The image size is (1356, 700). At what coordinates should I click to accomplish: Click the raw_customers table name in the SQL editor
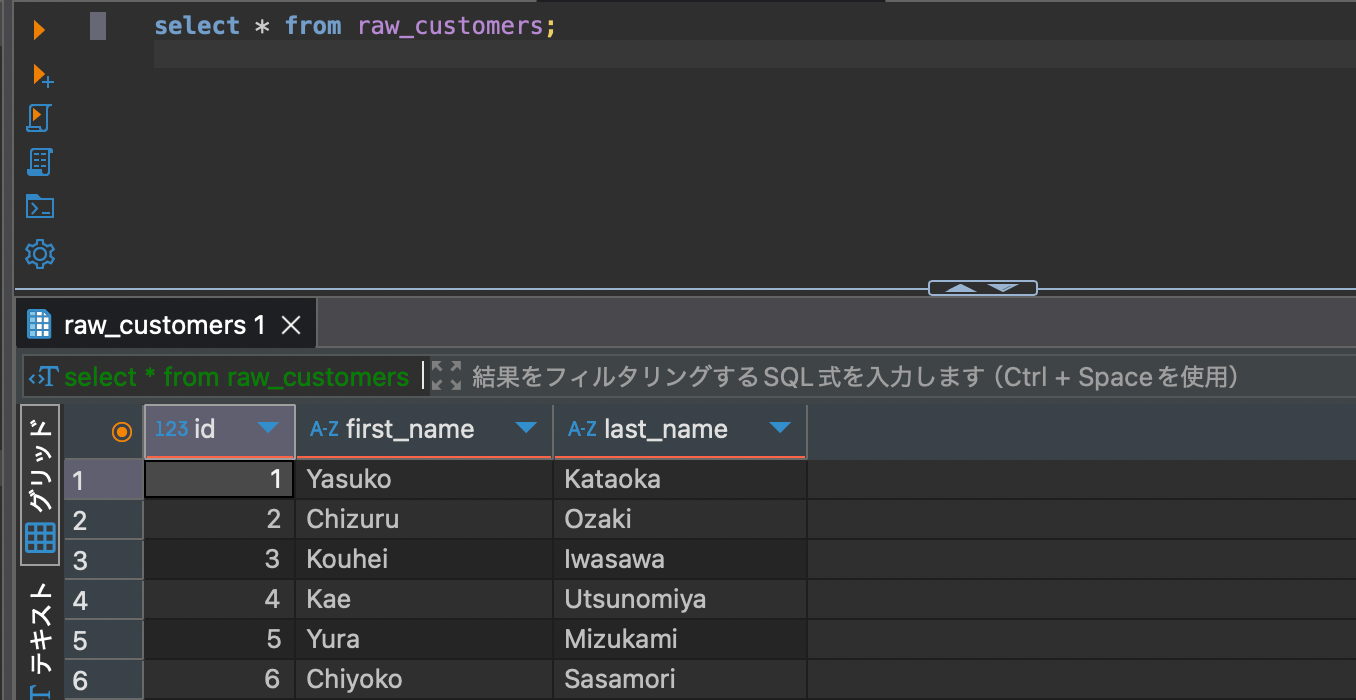point(450,26)
